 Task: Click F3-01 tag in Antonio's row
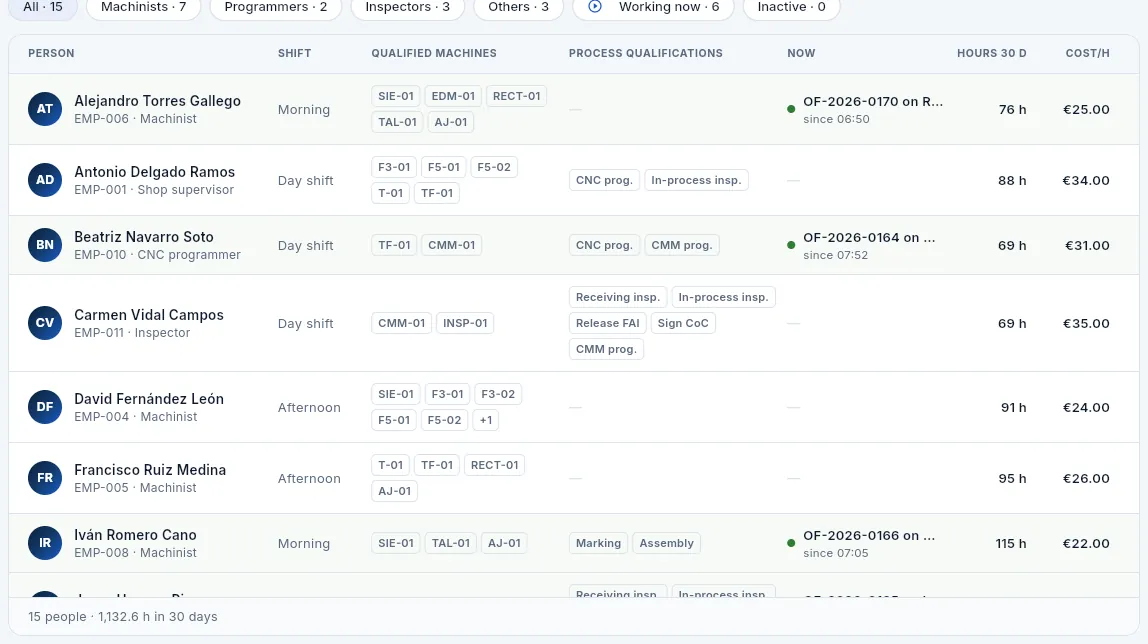pyautogui.click(x=394, y=167)
